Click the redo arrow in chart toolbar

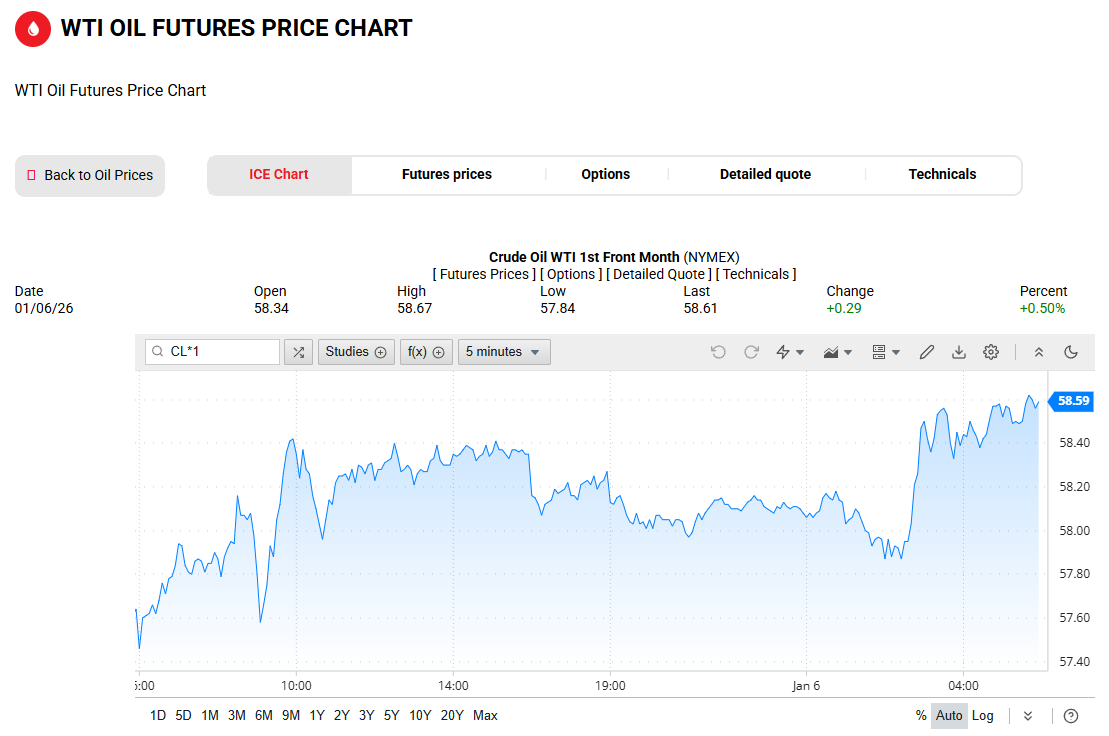point(751,352)
